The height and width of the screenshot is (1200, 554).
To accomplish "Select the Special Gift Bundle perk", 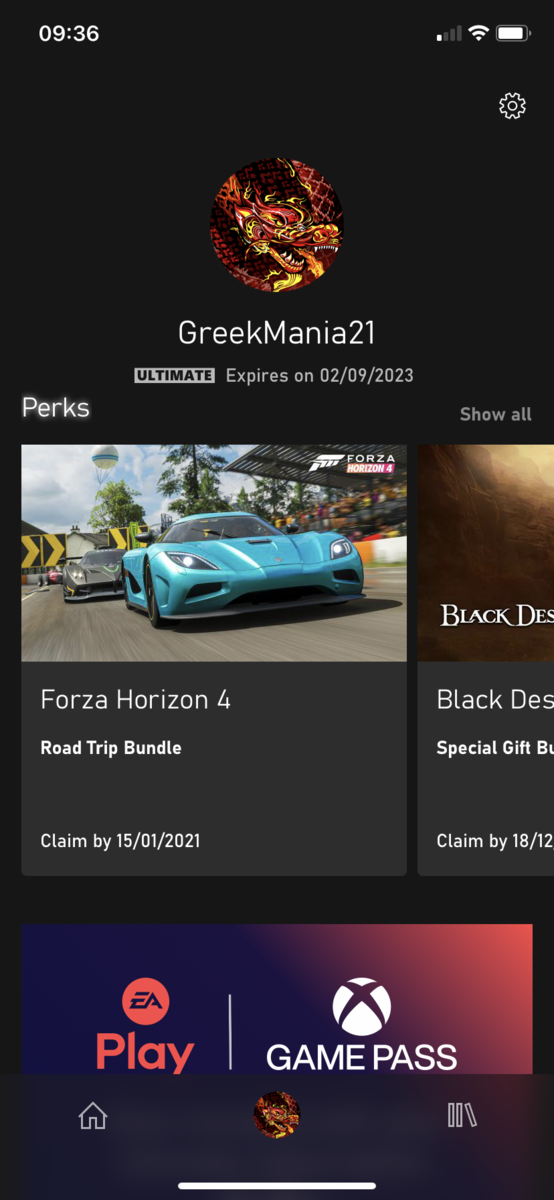I will pyautogui.click(x=495, y=748).
